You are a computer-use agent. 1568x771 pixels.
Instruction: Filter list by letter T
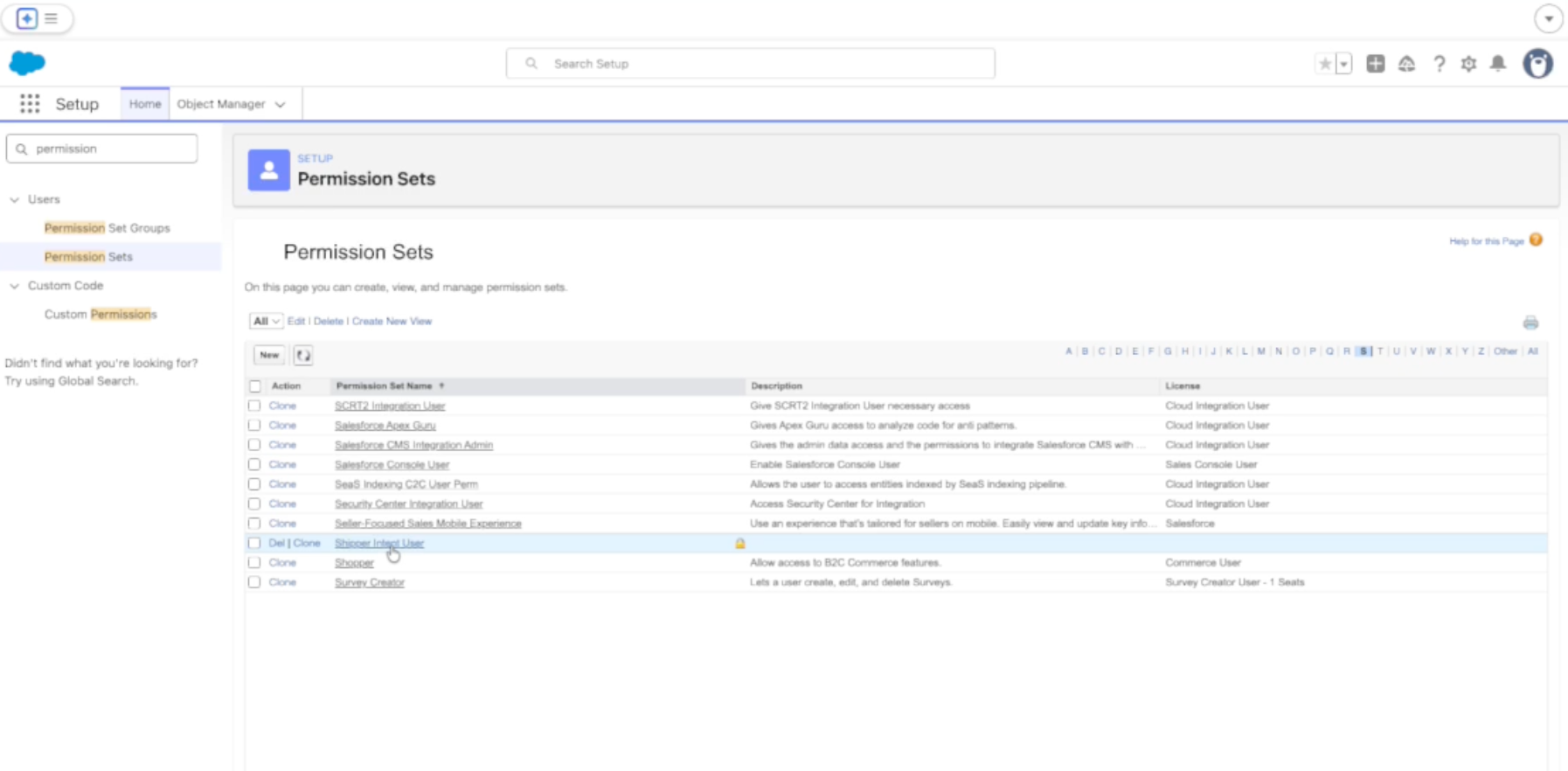(1380, 351)
